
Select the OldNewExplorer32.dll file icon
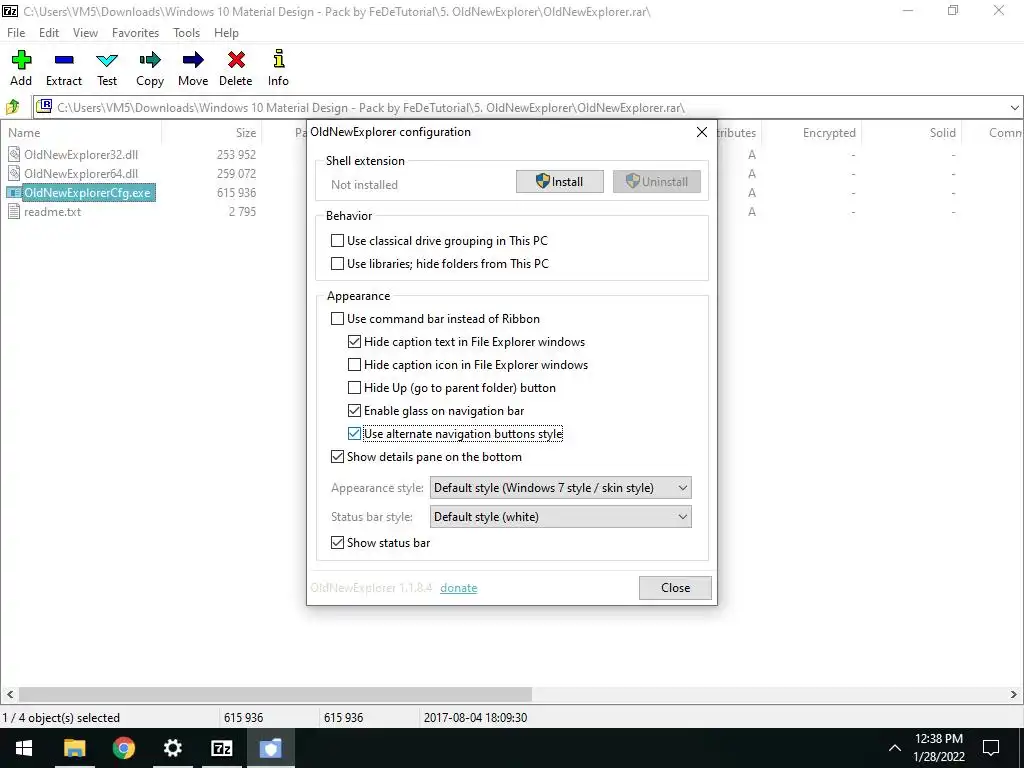[14, 155]
